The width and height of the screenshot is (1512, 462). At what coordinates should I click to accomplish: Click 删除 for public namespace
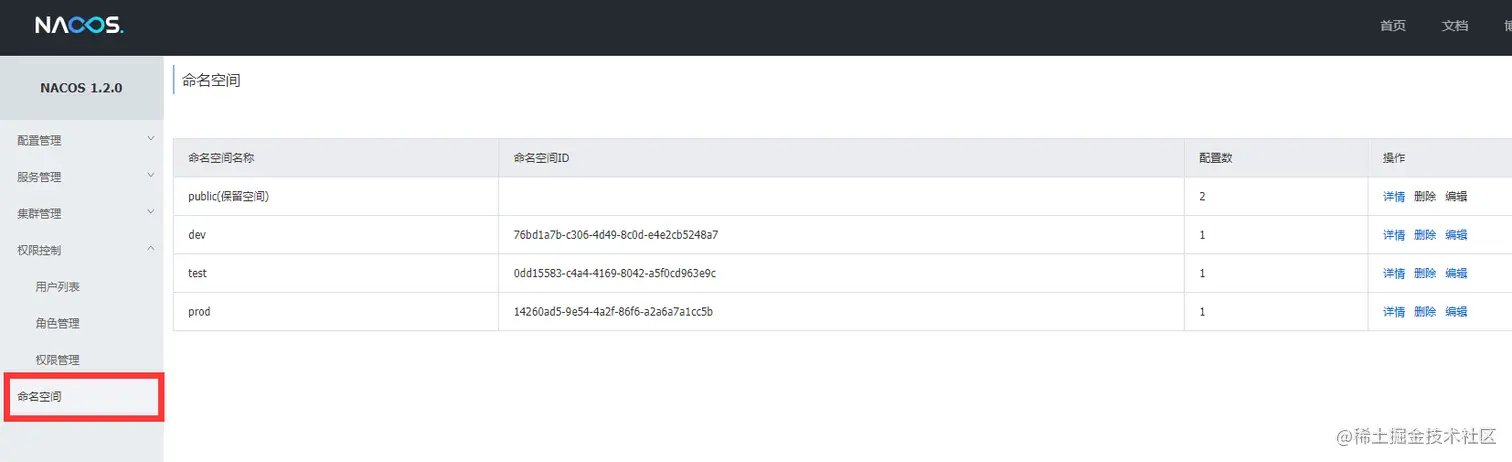1425,197
